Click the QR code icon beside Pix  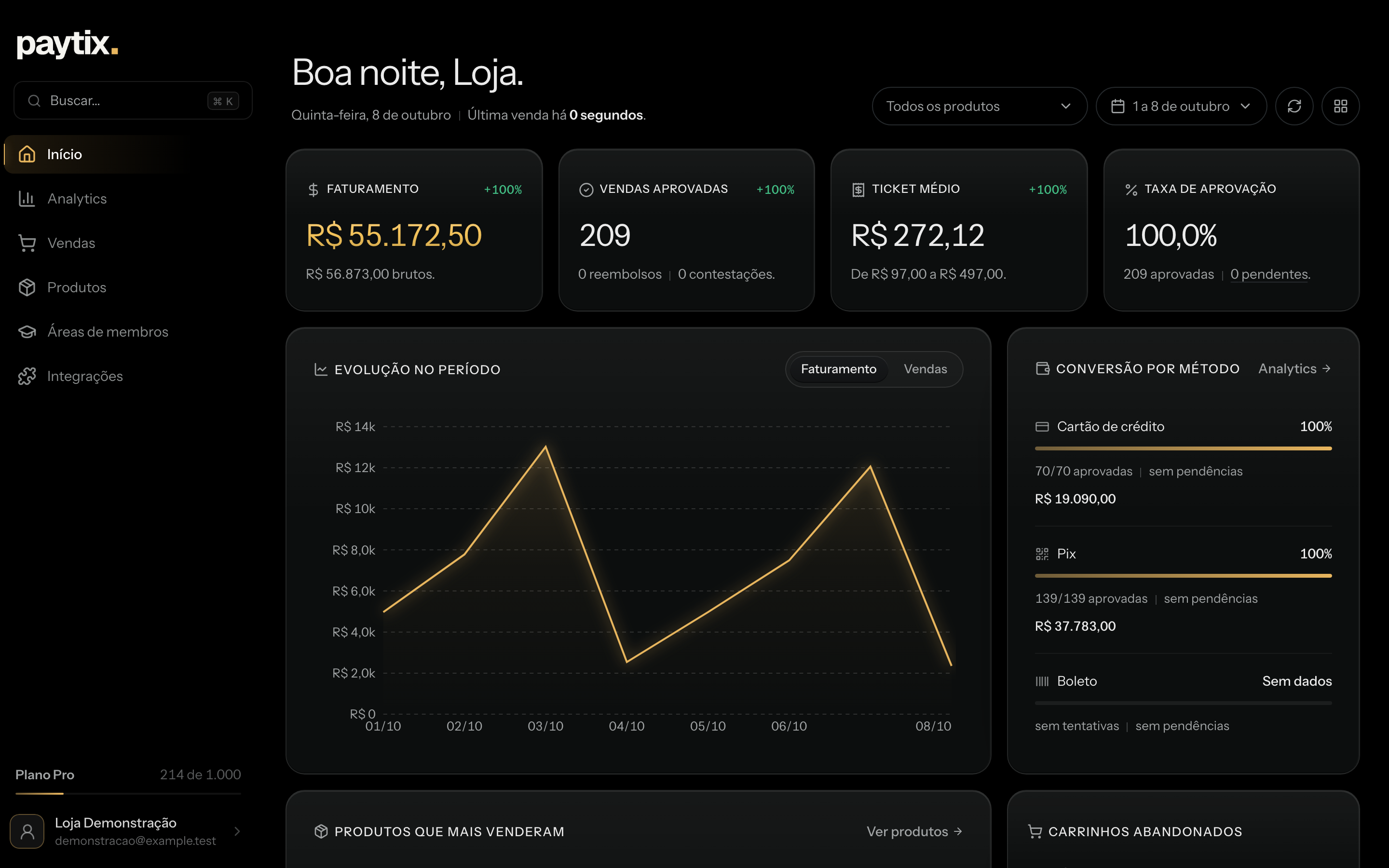point(1042,554)
